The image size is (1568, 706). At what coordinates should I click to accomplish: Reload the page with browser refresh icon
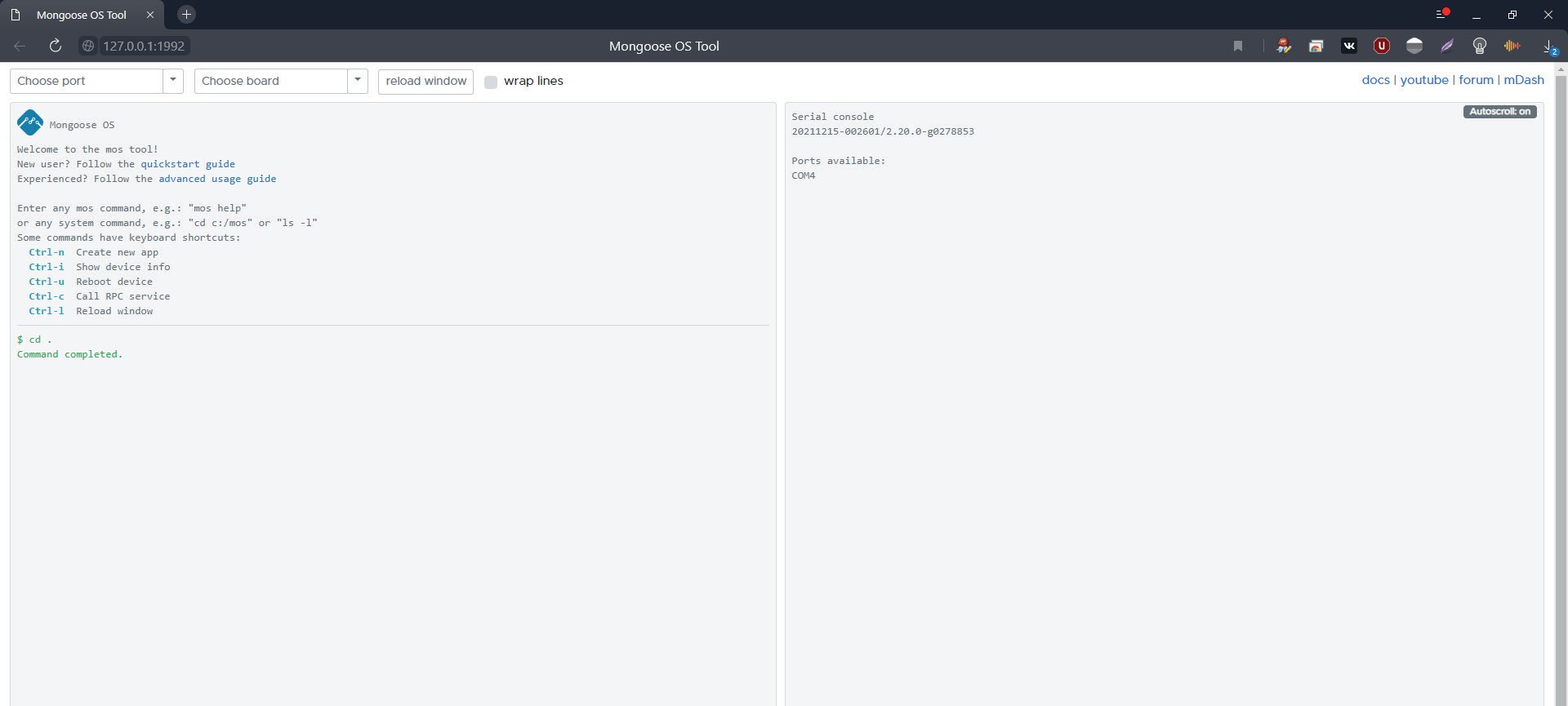click(x=55, y=46)
